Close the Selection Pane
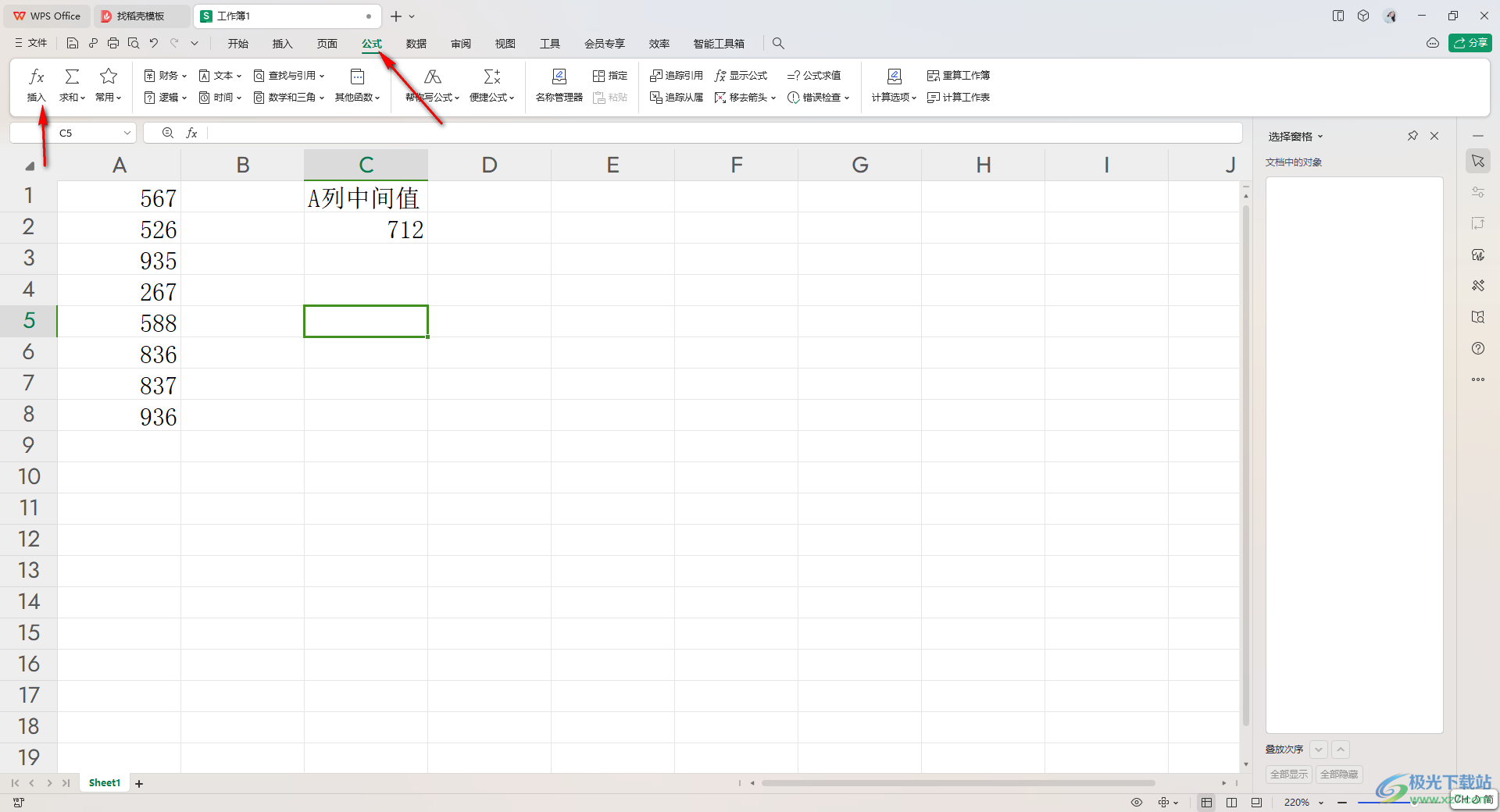 [x=1434, y=136]
